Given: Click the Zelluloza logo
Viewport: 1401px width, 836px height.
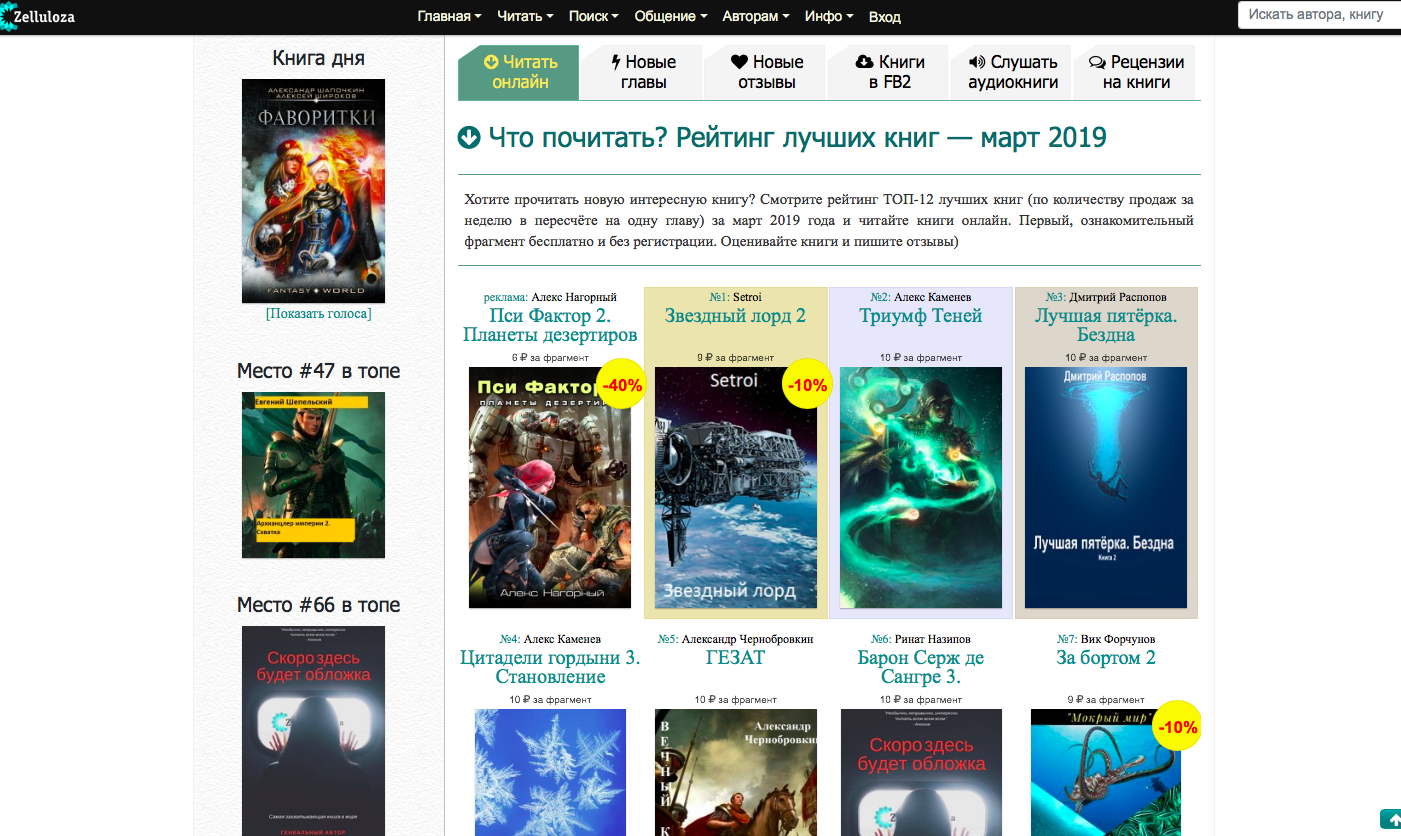Looking at the screenshot, I should (38, 16).
